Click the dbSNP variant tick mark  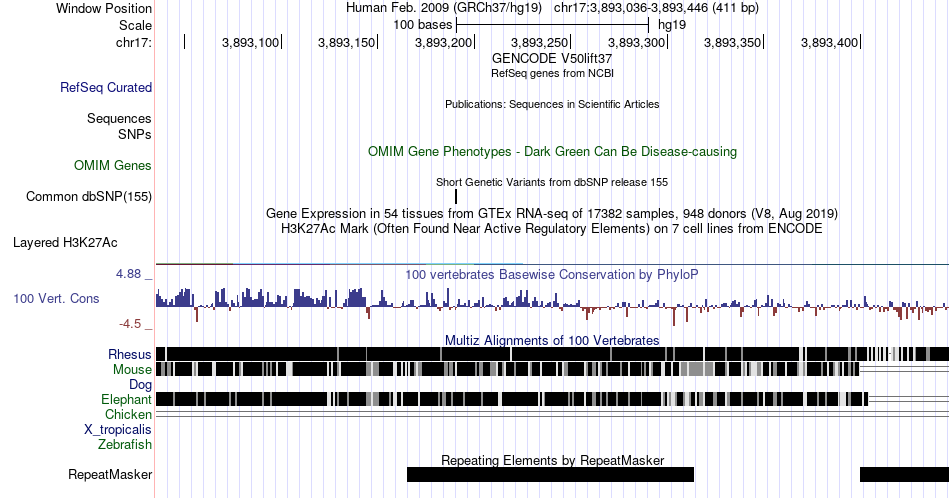[456, 196]
